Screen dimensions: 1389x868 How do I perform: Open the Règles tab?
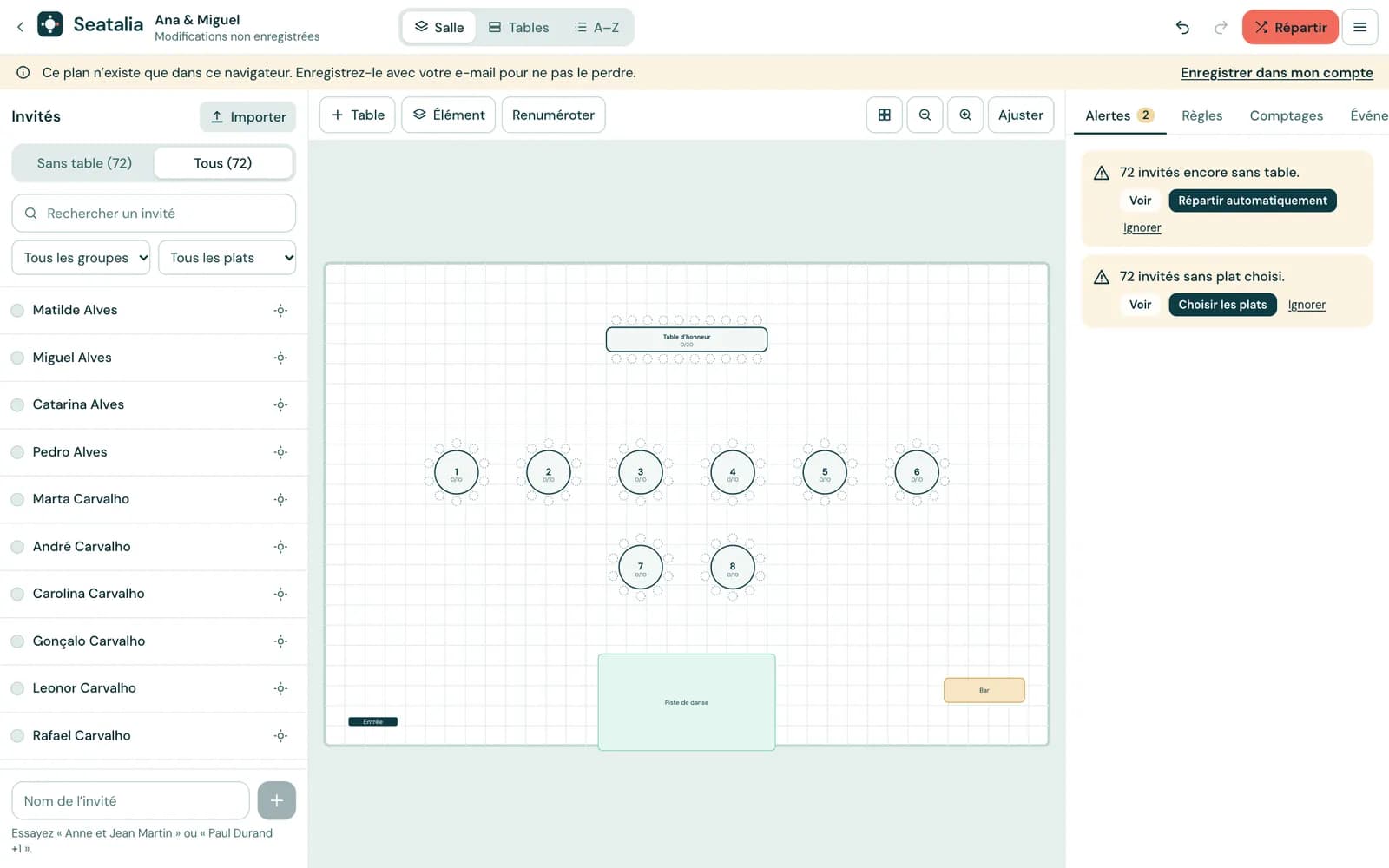[1201, 115]
